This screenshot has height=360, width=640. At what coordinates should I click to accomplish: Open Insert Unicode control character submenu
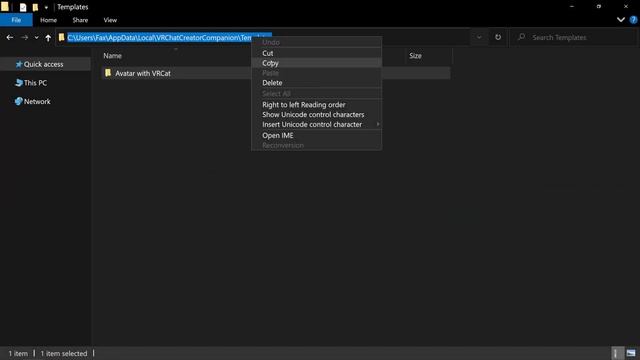pos(316,124)
